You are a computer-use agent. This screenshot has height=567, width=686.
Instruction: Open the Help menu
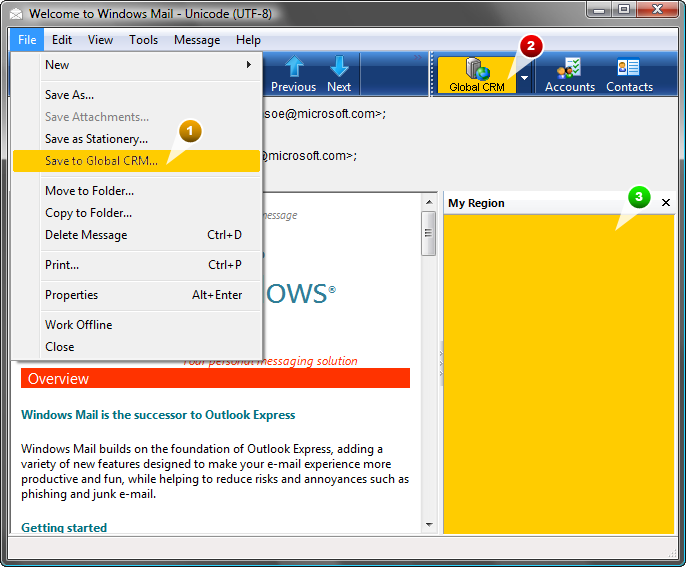click(248, 40)
